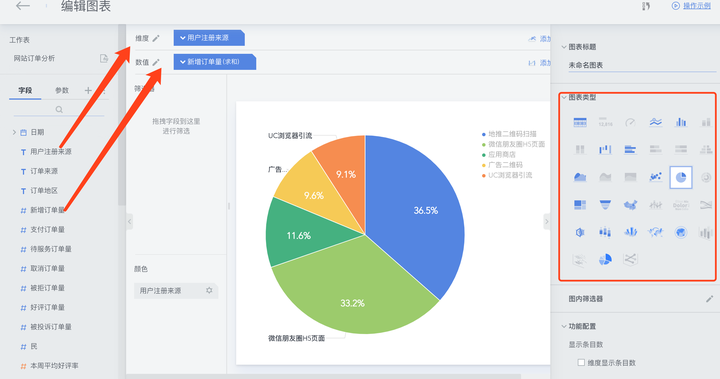Image resolution: width=720 pixels, height=379 pixels.
Task: Open the 操作示例 tutorial link
Action: point(697,6)
